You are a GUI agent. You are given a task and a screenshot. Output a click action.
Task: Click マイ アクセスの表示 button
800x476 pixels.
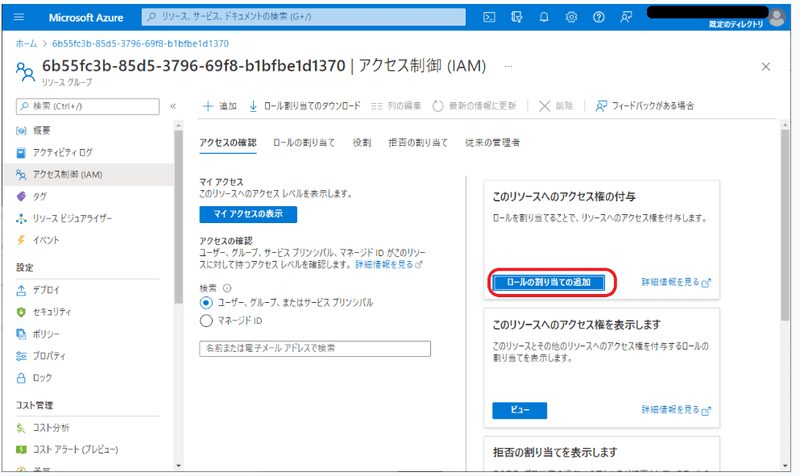pos(248,214)
